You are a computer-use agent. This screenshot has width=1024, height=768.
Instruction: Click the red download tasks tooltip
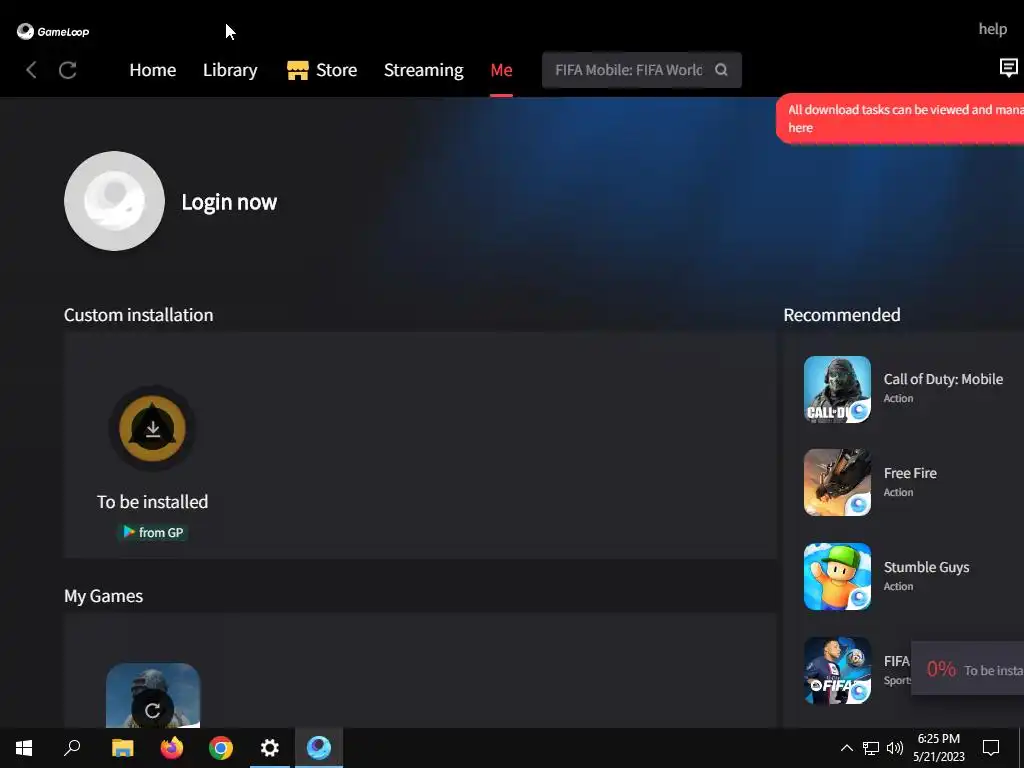900,119
